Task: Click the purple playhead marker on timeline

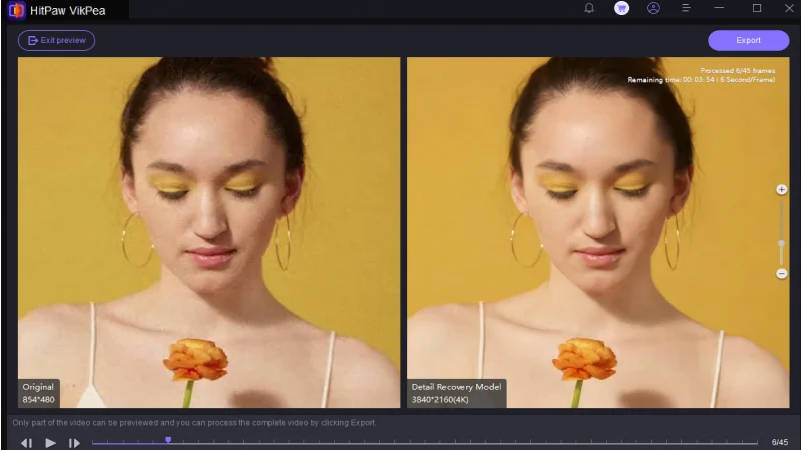Action: [168, 439]
